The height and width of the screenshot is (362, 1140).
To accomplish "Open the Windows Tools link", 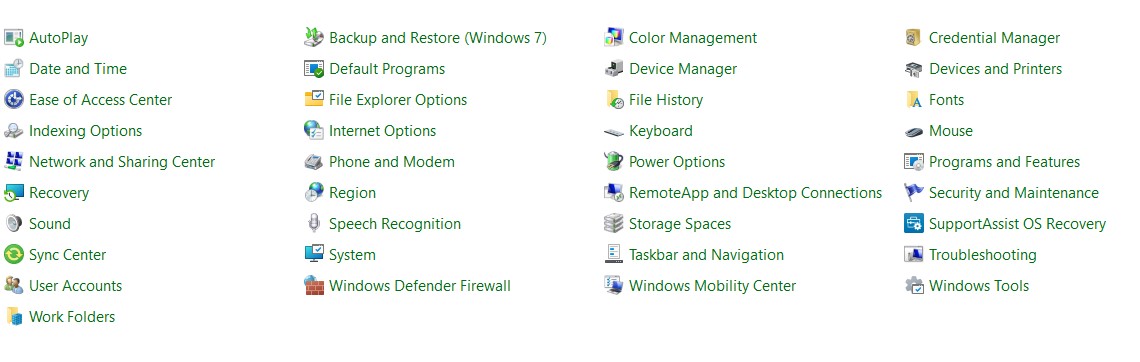I will coord(979,286).
